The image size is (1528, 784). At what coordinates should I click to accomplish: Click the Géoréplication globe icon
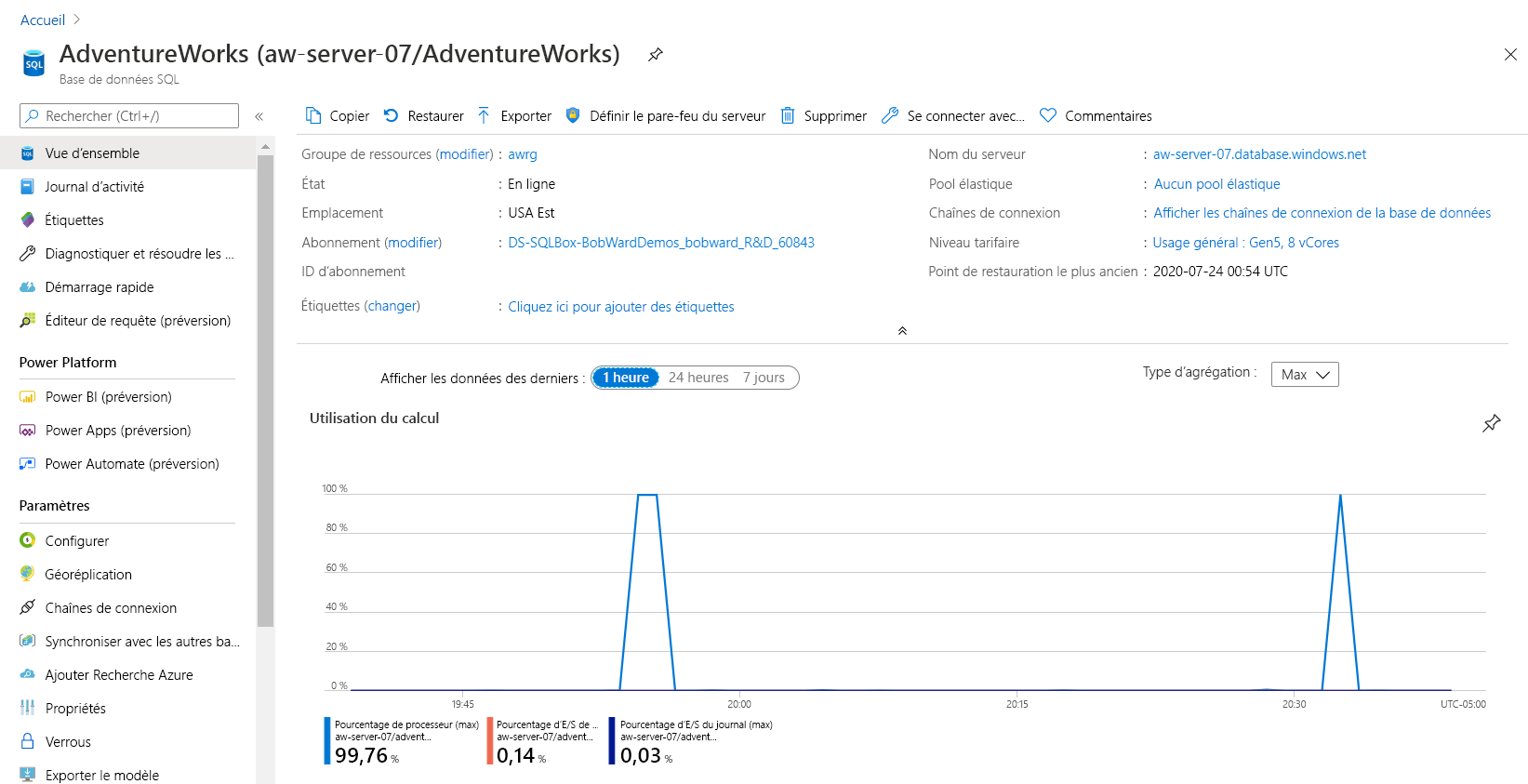click(28, 574)
